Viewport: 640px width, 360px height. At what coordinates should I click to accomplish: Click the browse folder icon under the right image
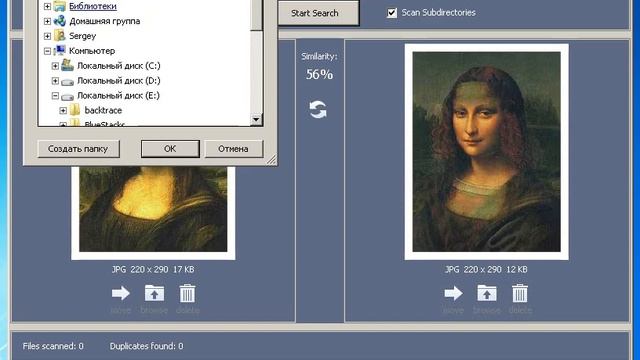click(487, 293)
